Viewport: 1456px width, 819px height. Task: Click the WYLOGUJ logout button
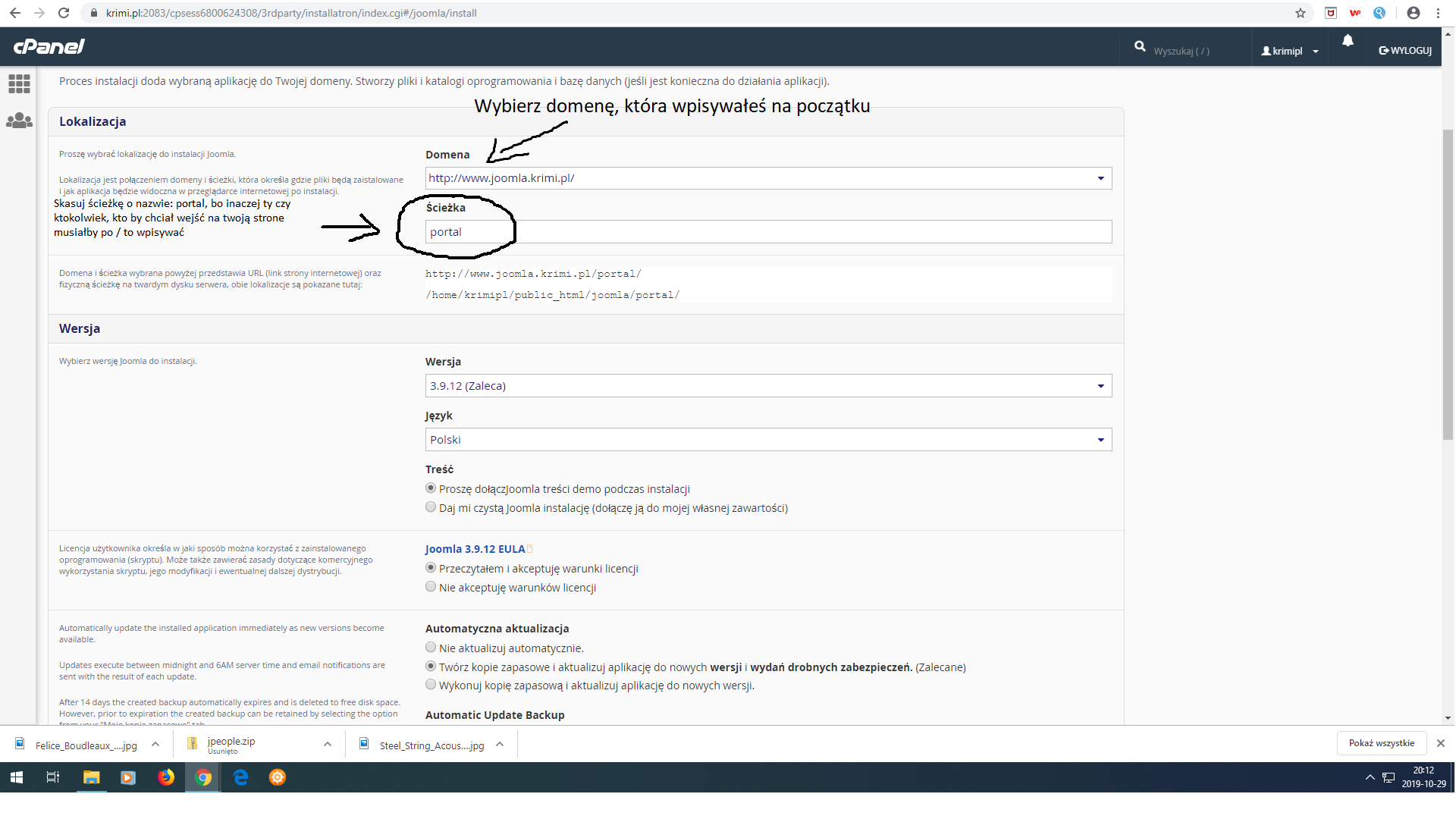(1405, 51)
